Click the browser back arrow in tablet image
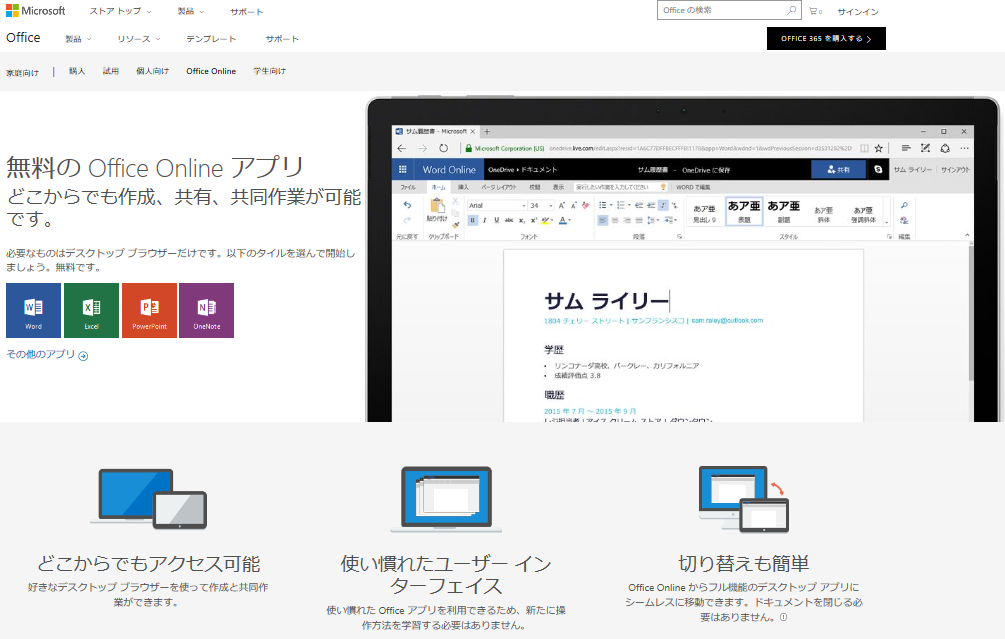 click(402, 148)
